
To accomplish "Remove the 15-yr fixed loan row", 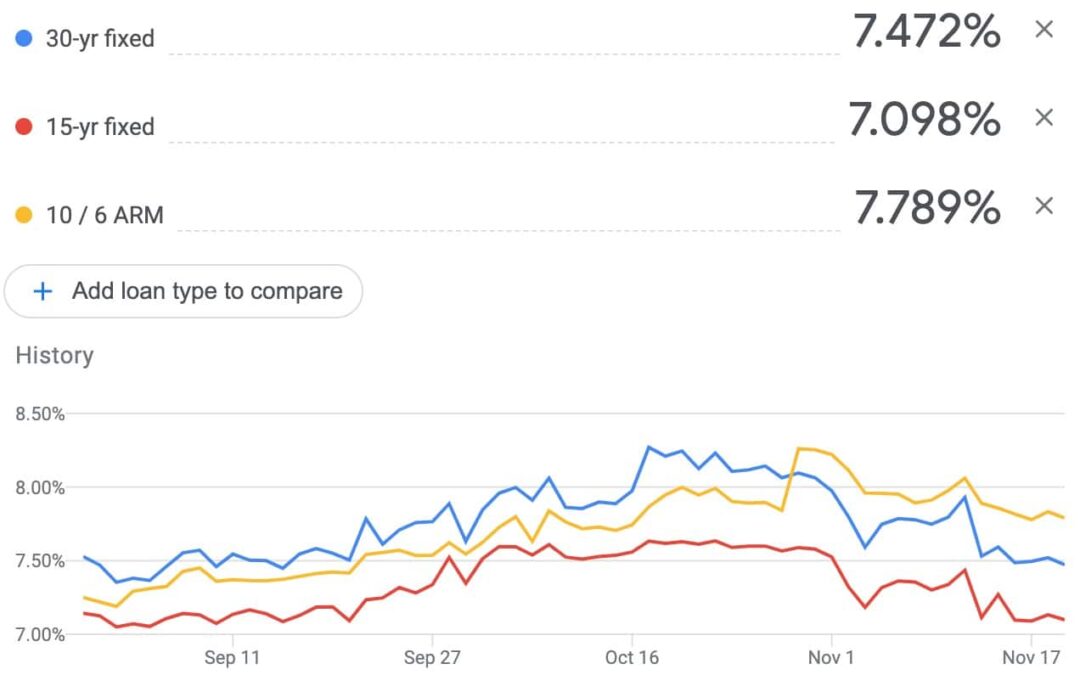I will tap(1043, 118).
